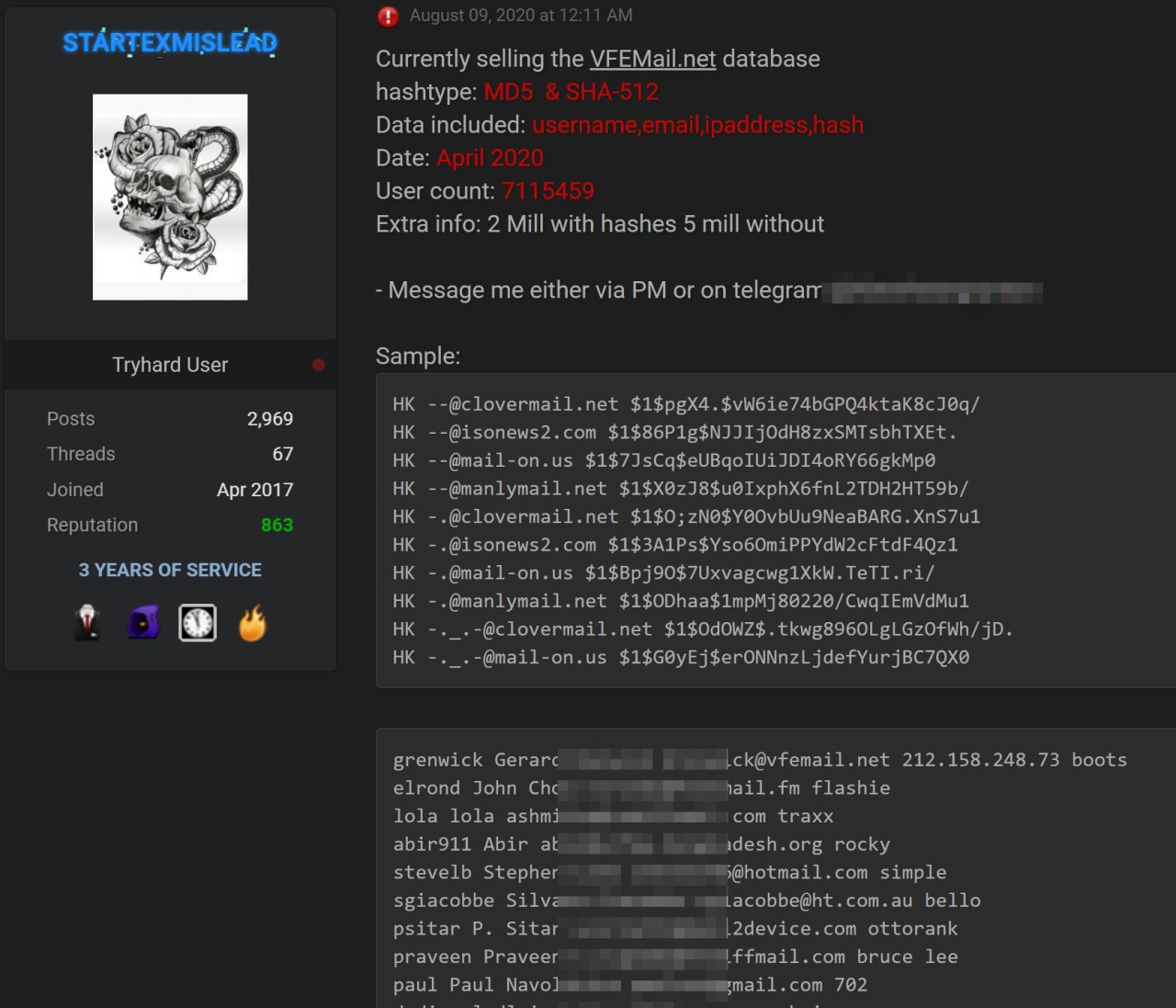Image resolution: width=1176 pixels, height=1008 pixels.
Task: Click the stevelb row ending simple
Action: pos(670,873)
